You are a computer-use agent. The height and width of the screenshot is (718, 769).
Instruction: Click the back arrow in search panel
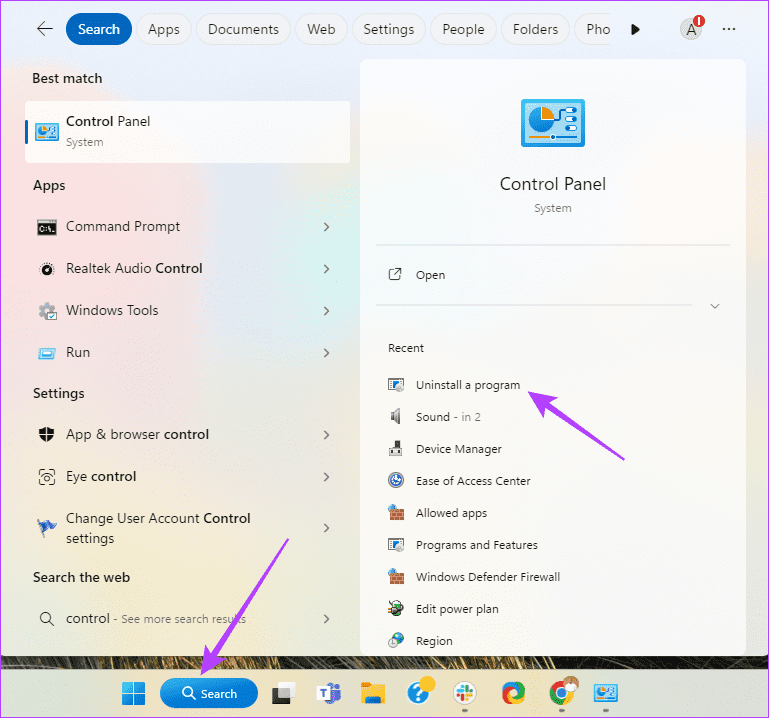(44, 29)
